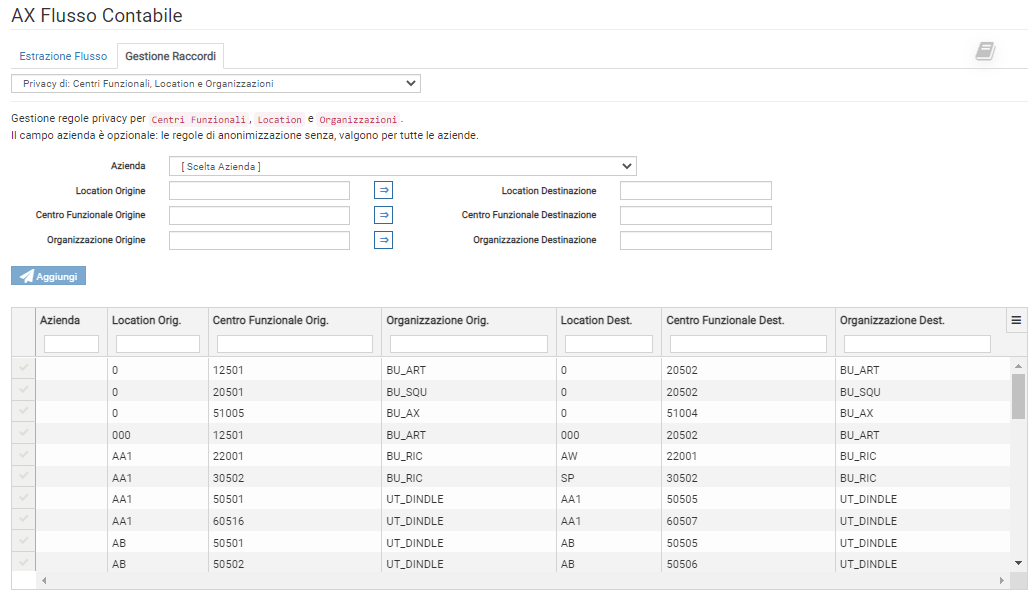This screenshot has width=1034, height=600.
Task: Copy Location Origine to destination with arrow
Action: [x=384, y=190]
